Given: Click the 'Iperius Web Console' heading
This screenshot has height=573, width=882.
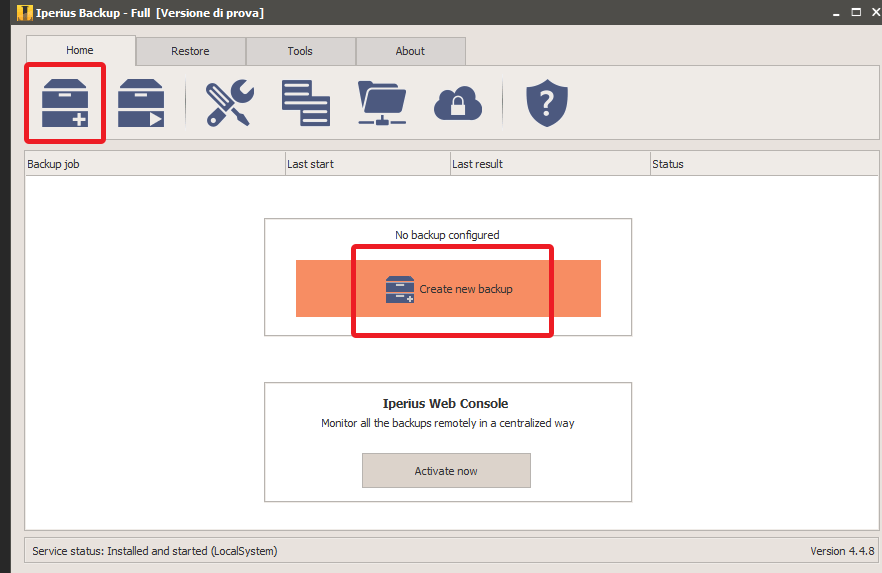Looking at the screenshot, I should click(446, 403).
